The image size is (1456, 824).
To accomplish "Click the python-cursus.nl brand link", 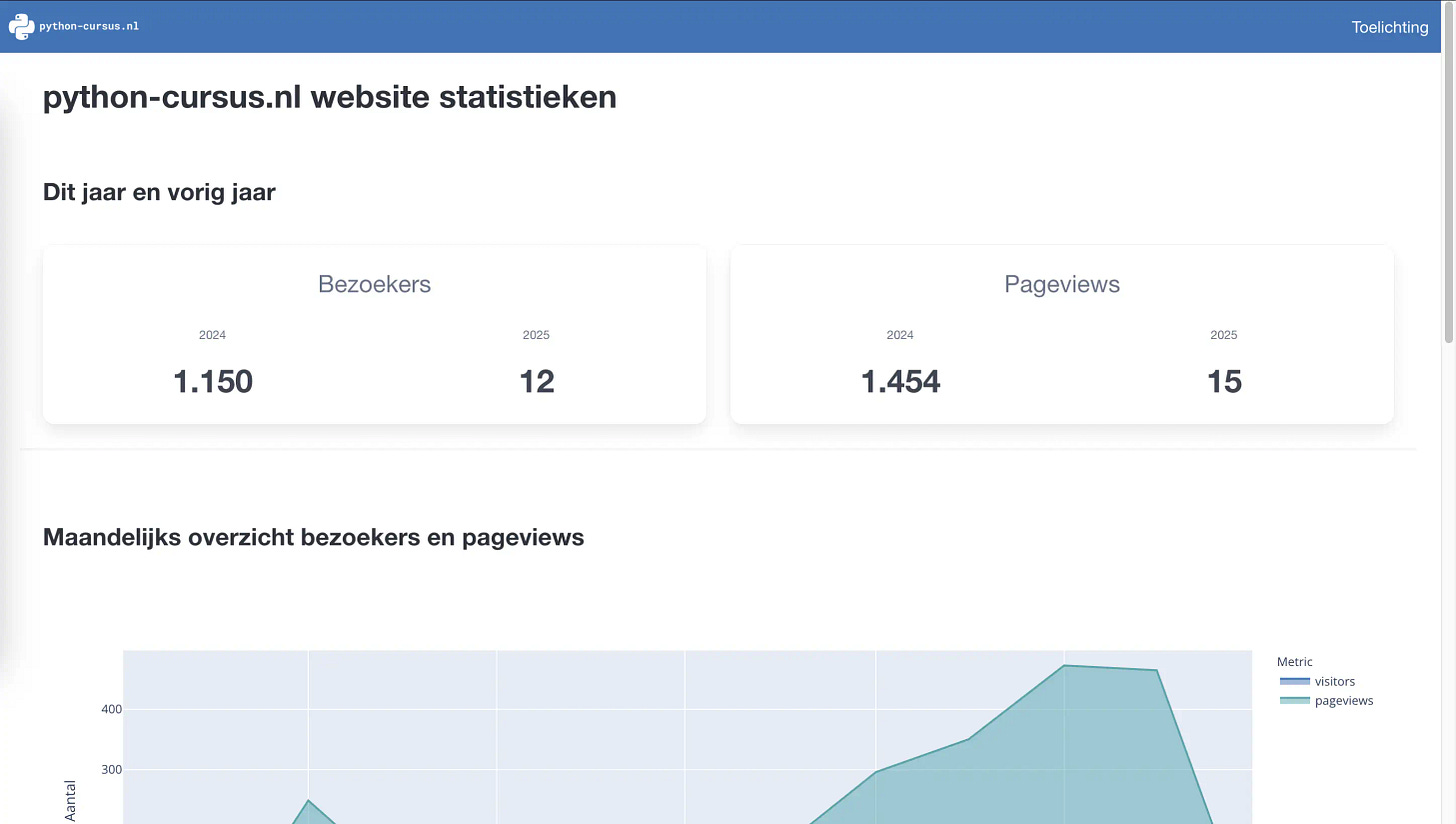I will [x=90, y=27].
